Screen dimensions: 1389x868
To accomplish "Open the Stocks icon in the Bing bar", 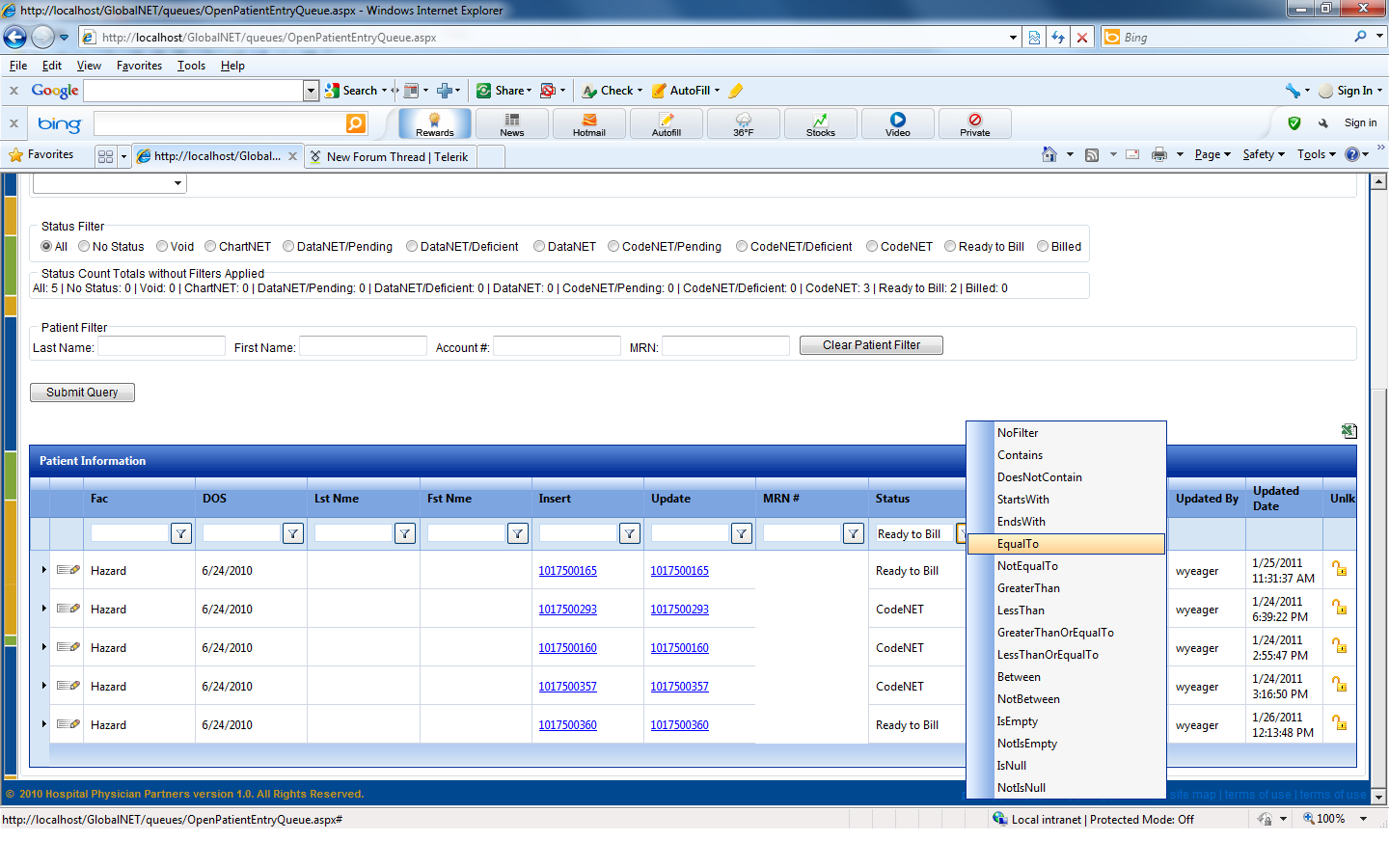I will point(820,123).
